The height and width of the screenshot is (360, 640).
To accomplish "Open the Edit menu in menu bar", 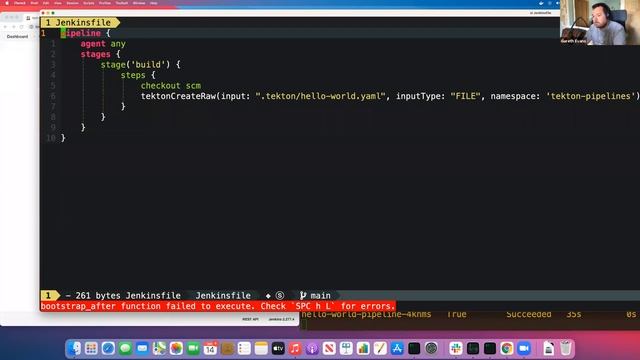I will [46, 3].
